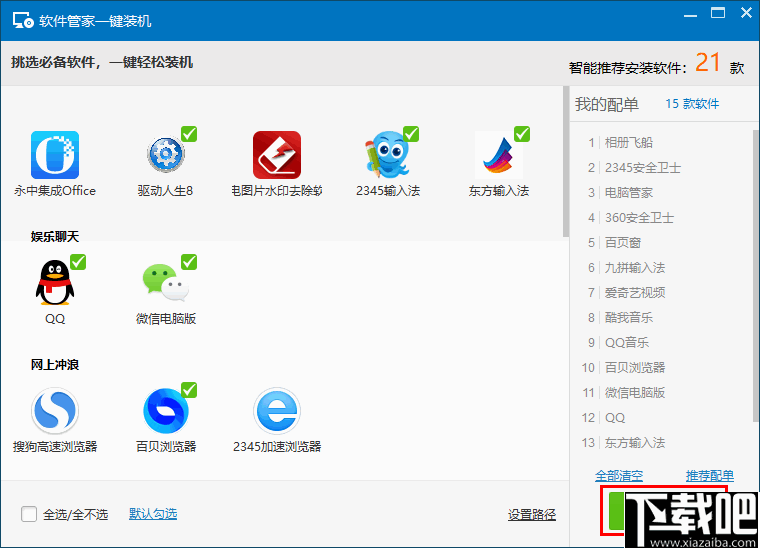This screenshot has height=548, width=760.
Task: Select 百页窗 list entry
Action: [623, 243]
